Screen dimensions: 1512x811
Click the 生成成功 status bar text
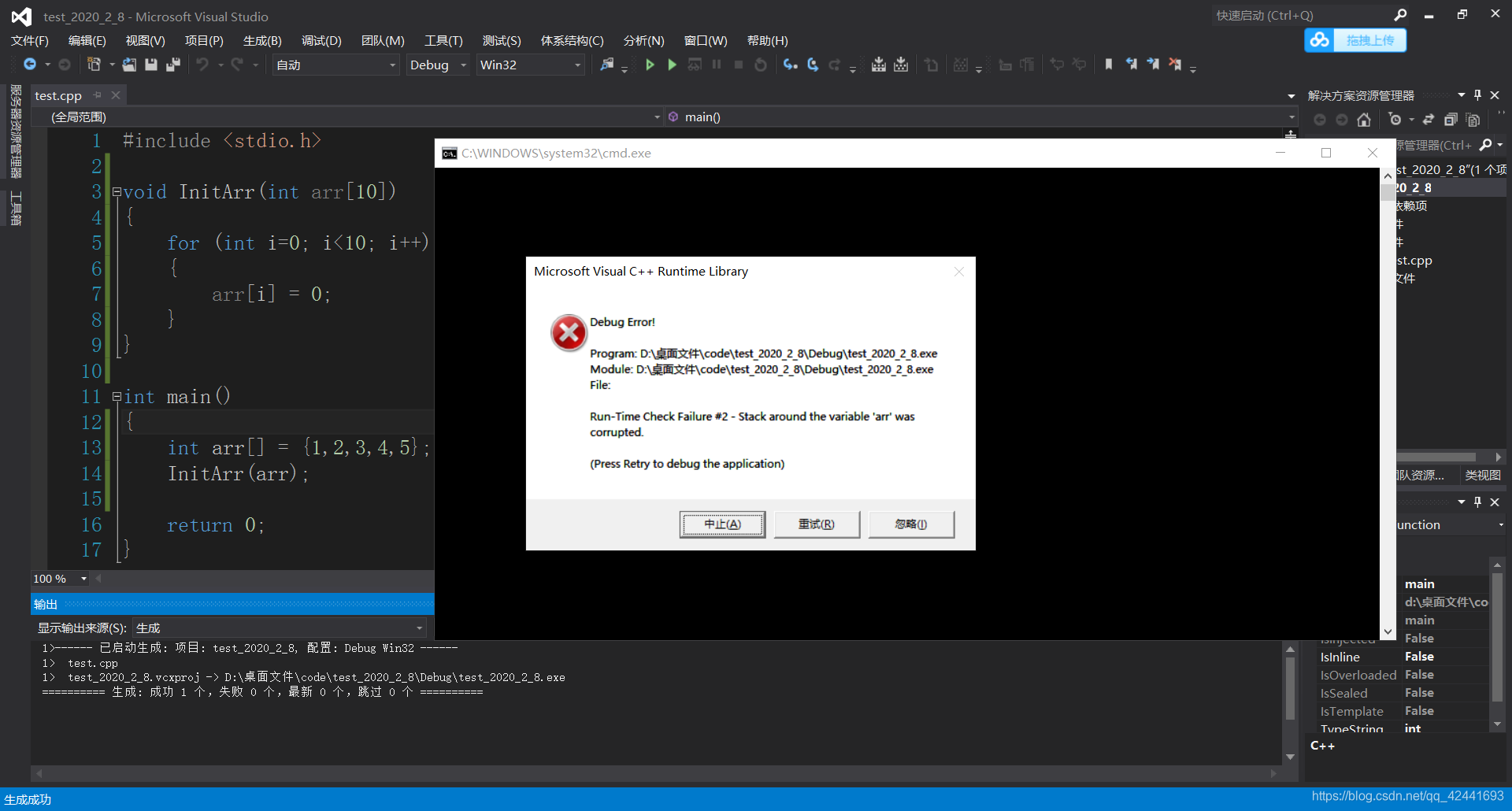click(28, 799)
